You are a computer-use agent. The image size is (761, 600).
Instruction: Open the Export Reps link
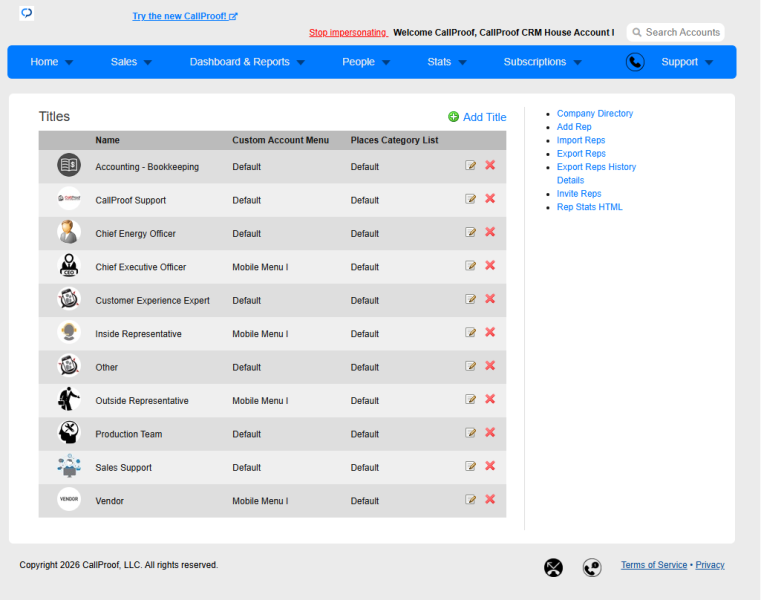[581, 153]
